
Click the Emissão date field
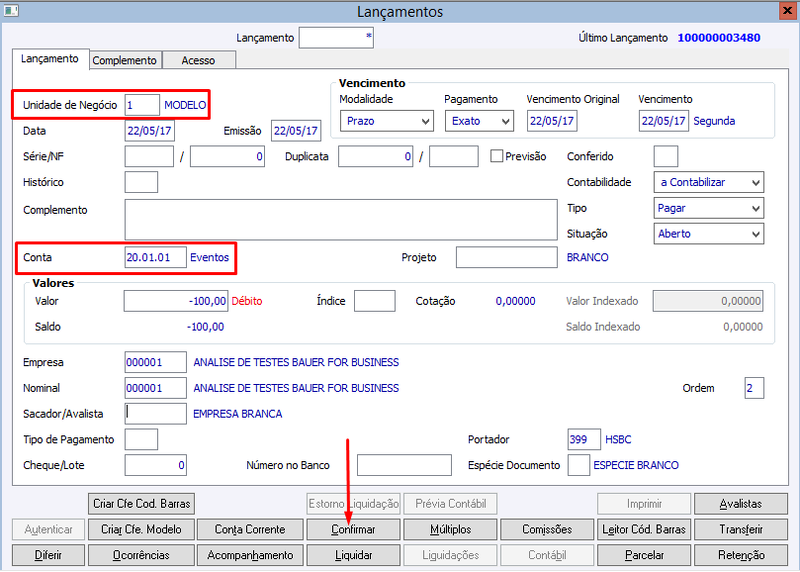296,131
